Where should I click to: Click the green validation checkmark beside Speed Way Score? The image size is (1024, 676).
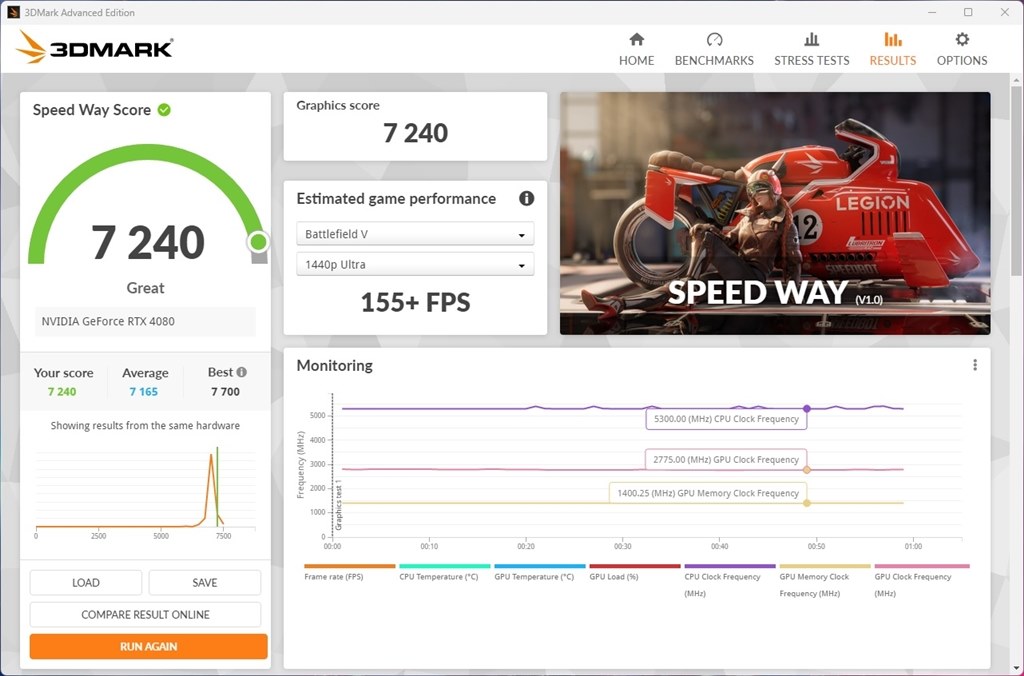[164, 110]
